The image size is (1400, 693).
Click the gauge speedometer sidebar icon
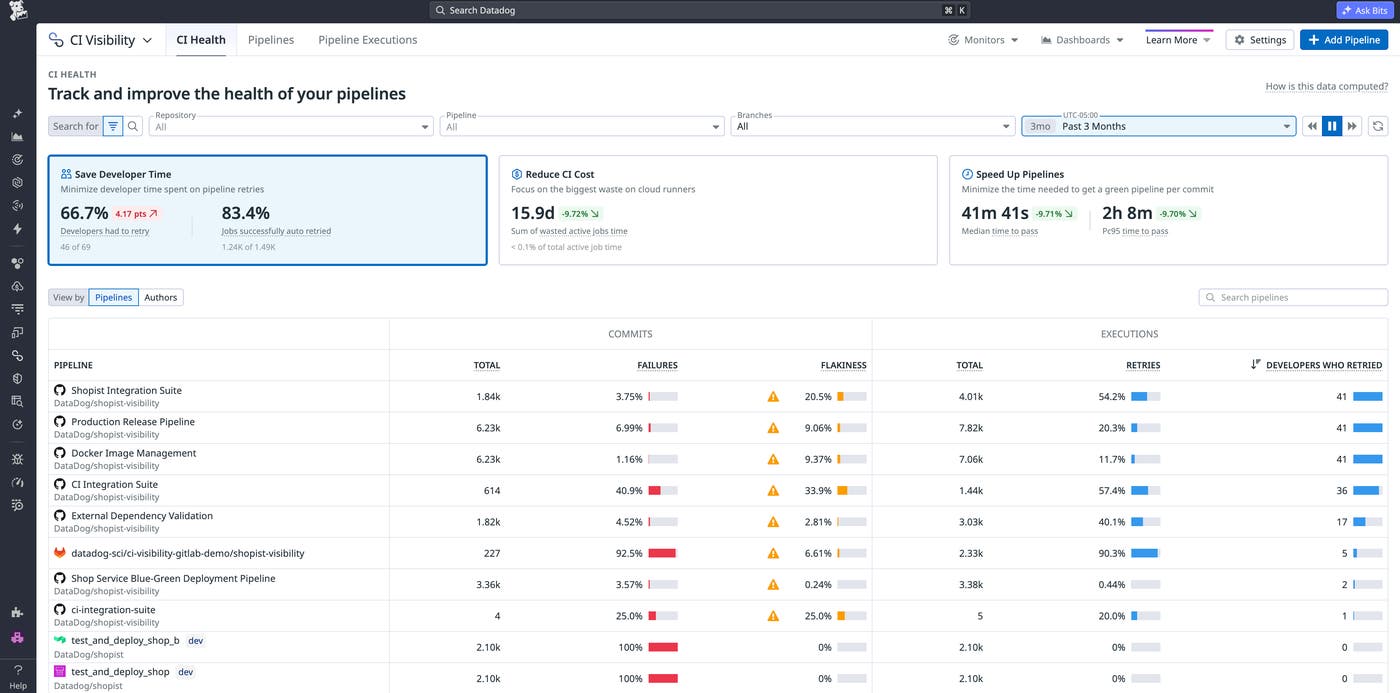(17, 482)
